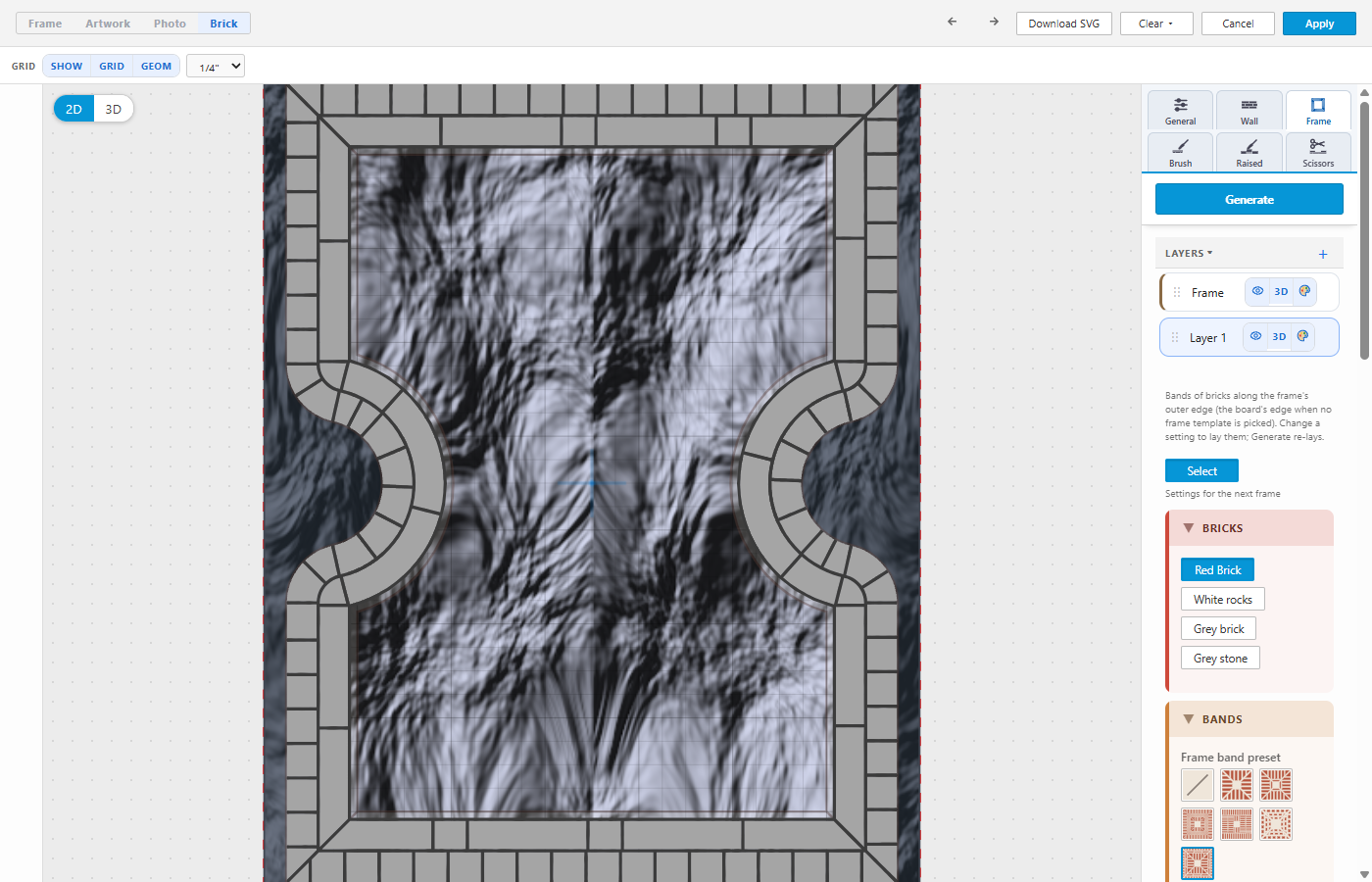Click the blue Select button
Image resolution: width=1372 pixels, height=882 pixels.
coord(1201,470)
